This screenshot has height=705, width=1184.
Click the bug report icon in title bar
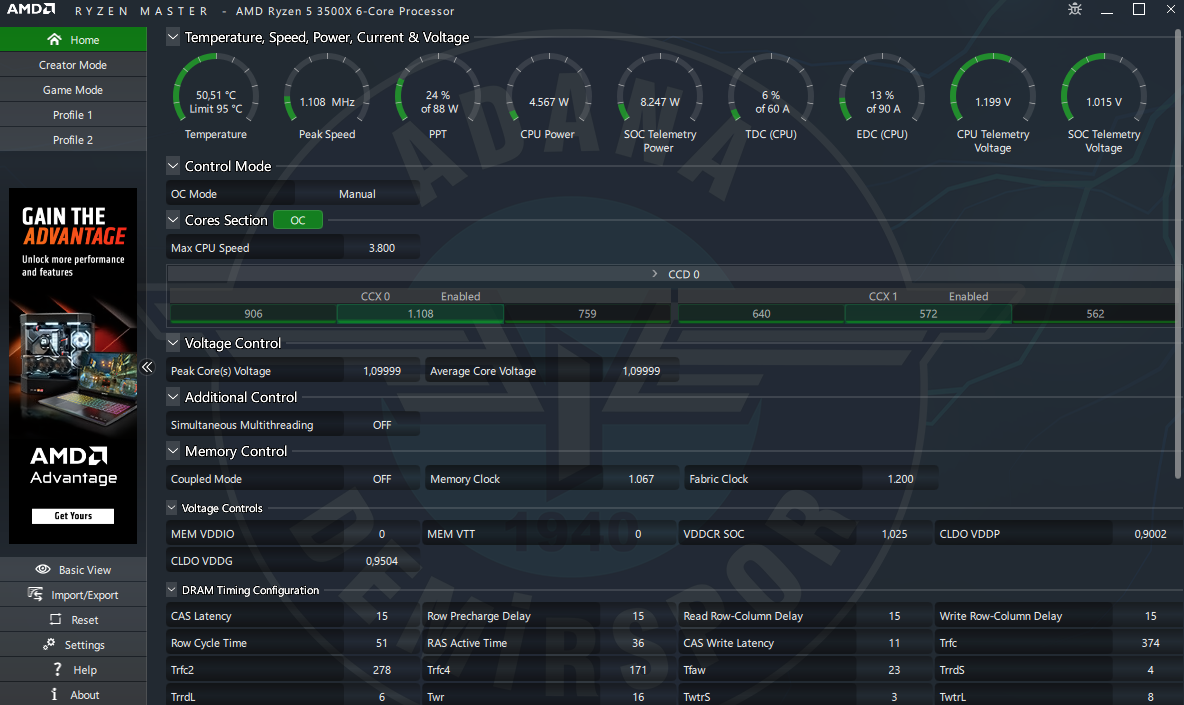tap(1075, 9)
